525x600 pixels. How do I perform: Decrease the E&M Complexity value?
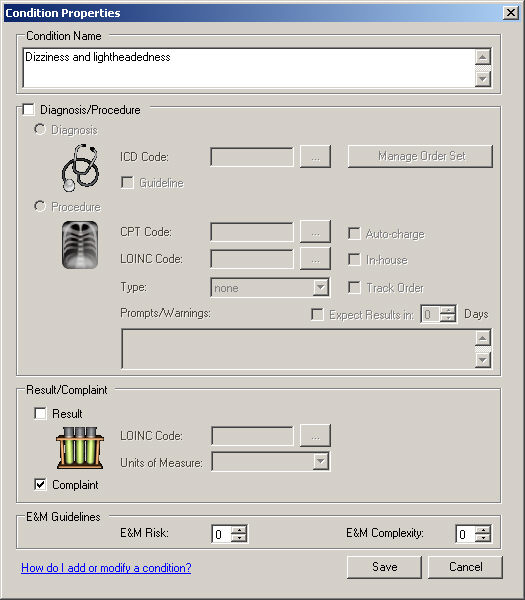484,538
